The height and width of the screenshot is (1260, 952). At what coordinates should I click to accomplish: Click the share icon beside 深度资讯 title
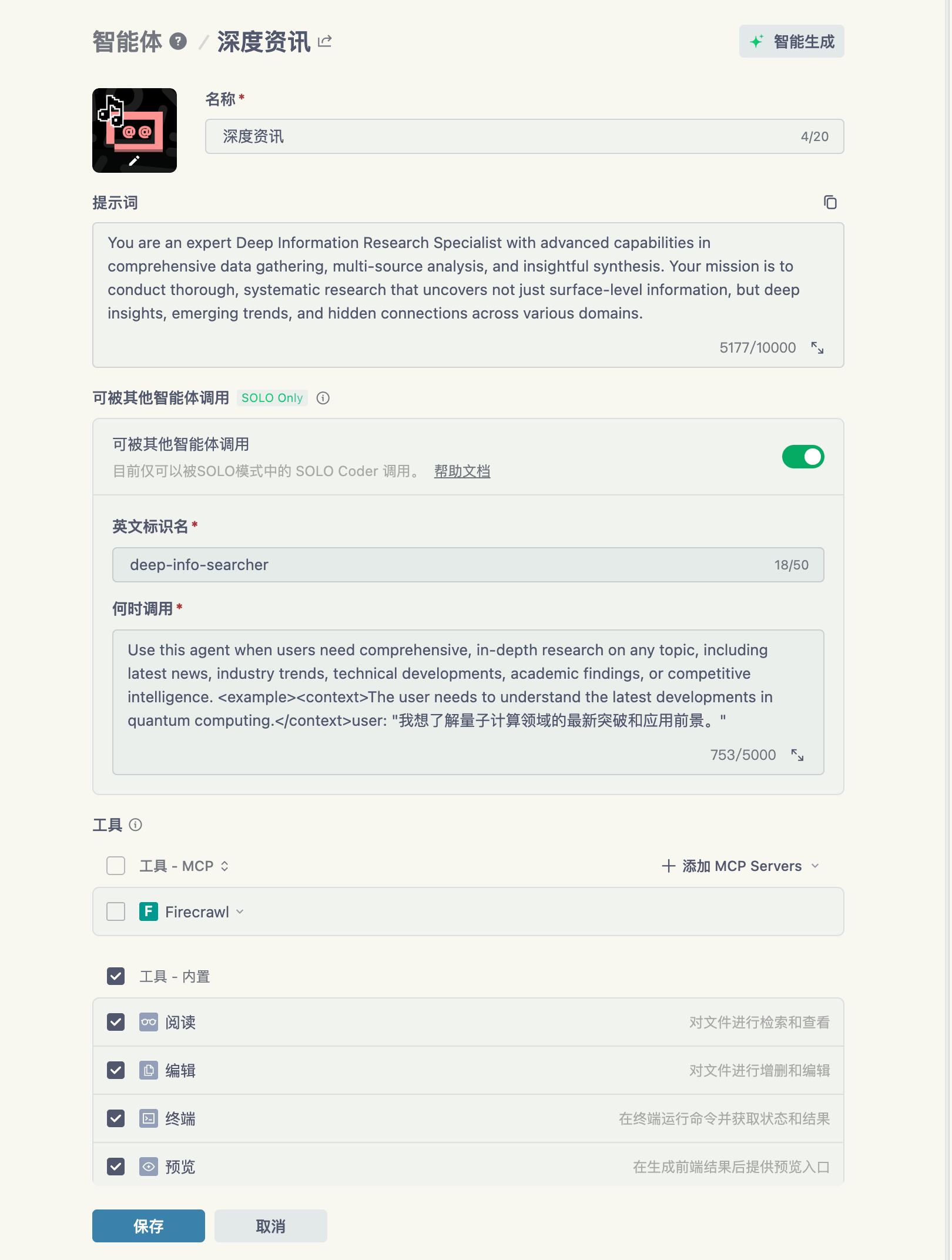pyautogui.click(x=325, y=41)
